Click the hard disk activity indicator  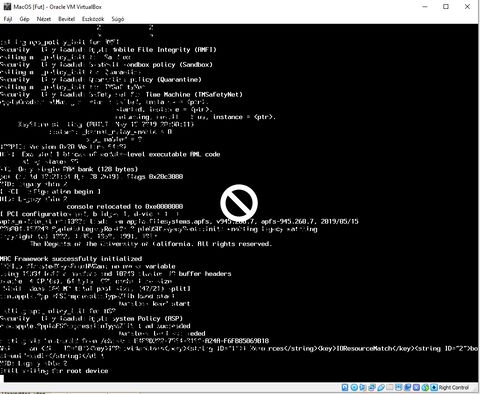[x=345, y=387]
